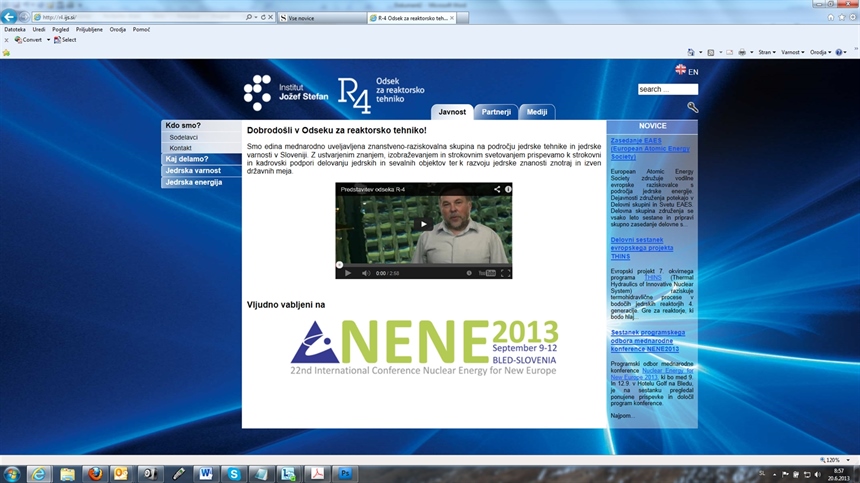Open Adobe Reader from the taskbar

pos(317,473)
